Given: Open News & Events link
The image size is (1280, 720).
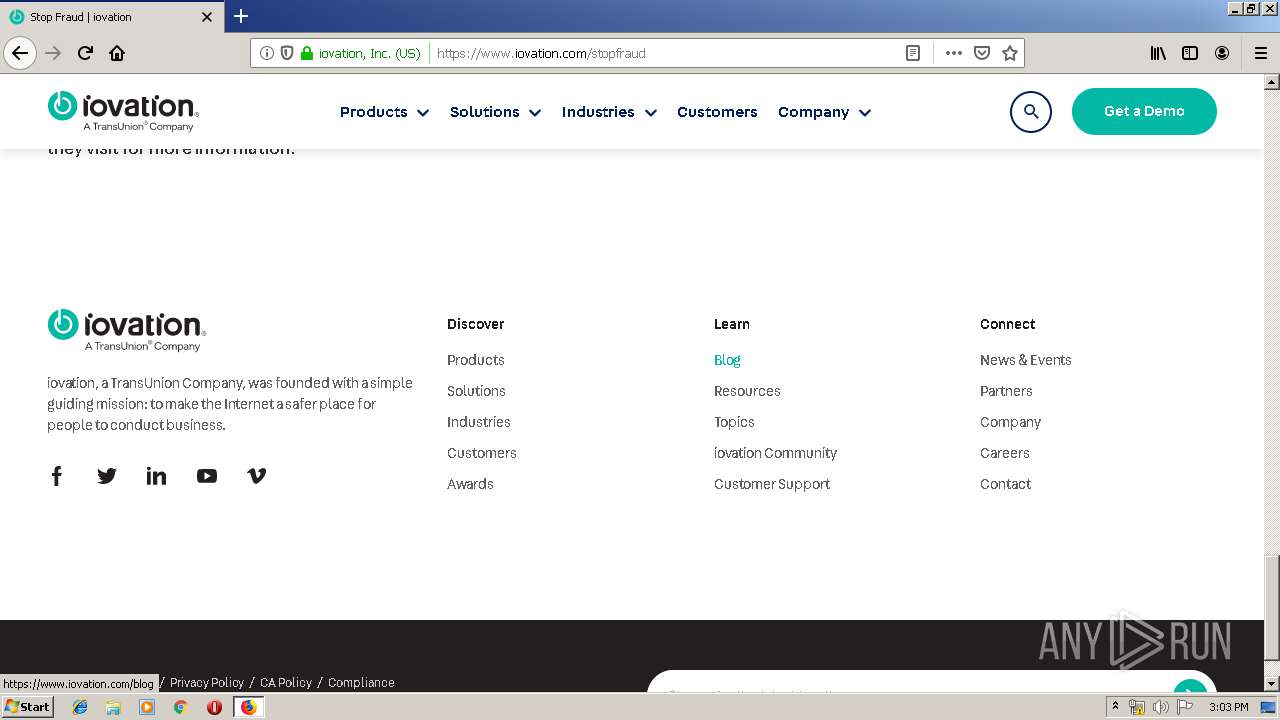Looking at the screenshot, I should [1026, 360].
